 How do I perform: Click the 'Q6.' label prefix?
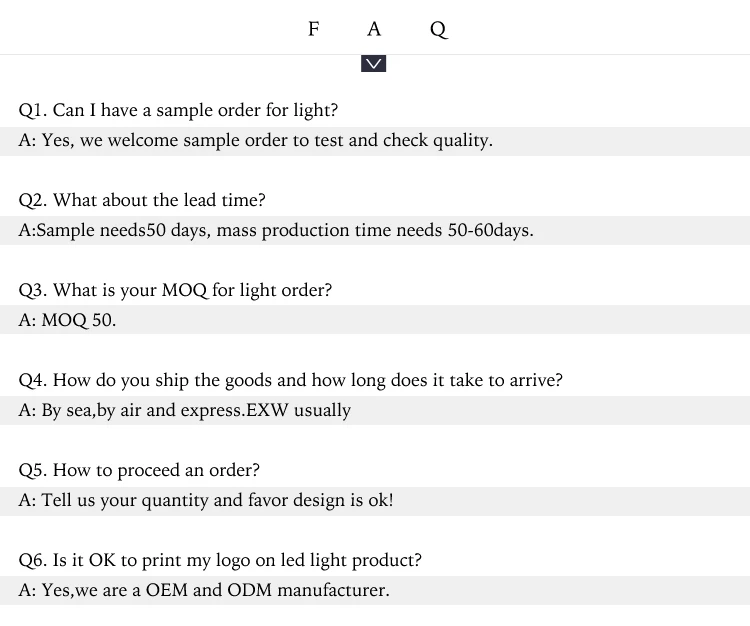point(32,560)
